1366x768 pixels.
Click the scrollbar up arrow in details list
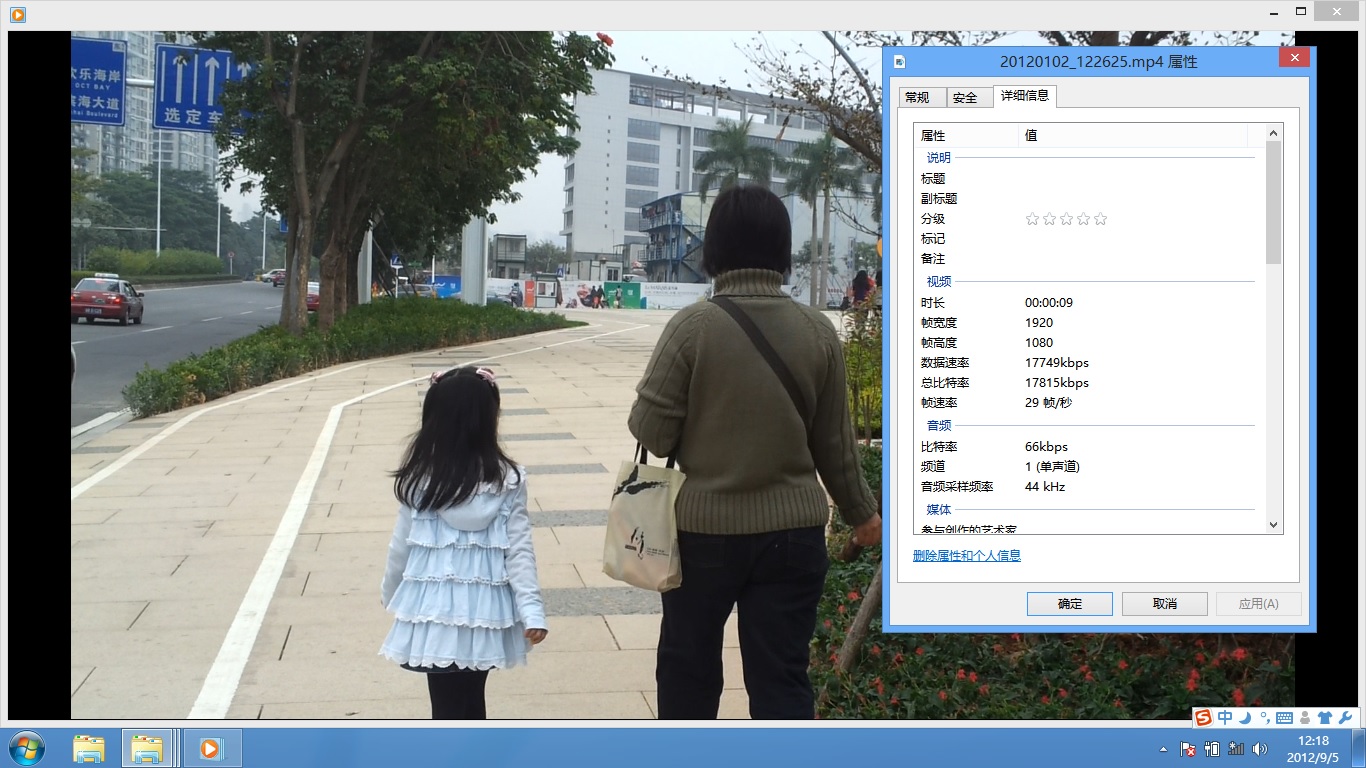click(1273, 133)
